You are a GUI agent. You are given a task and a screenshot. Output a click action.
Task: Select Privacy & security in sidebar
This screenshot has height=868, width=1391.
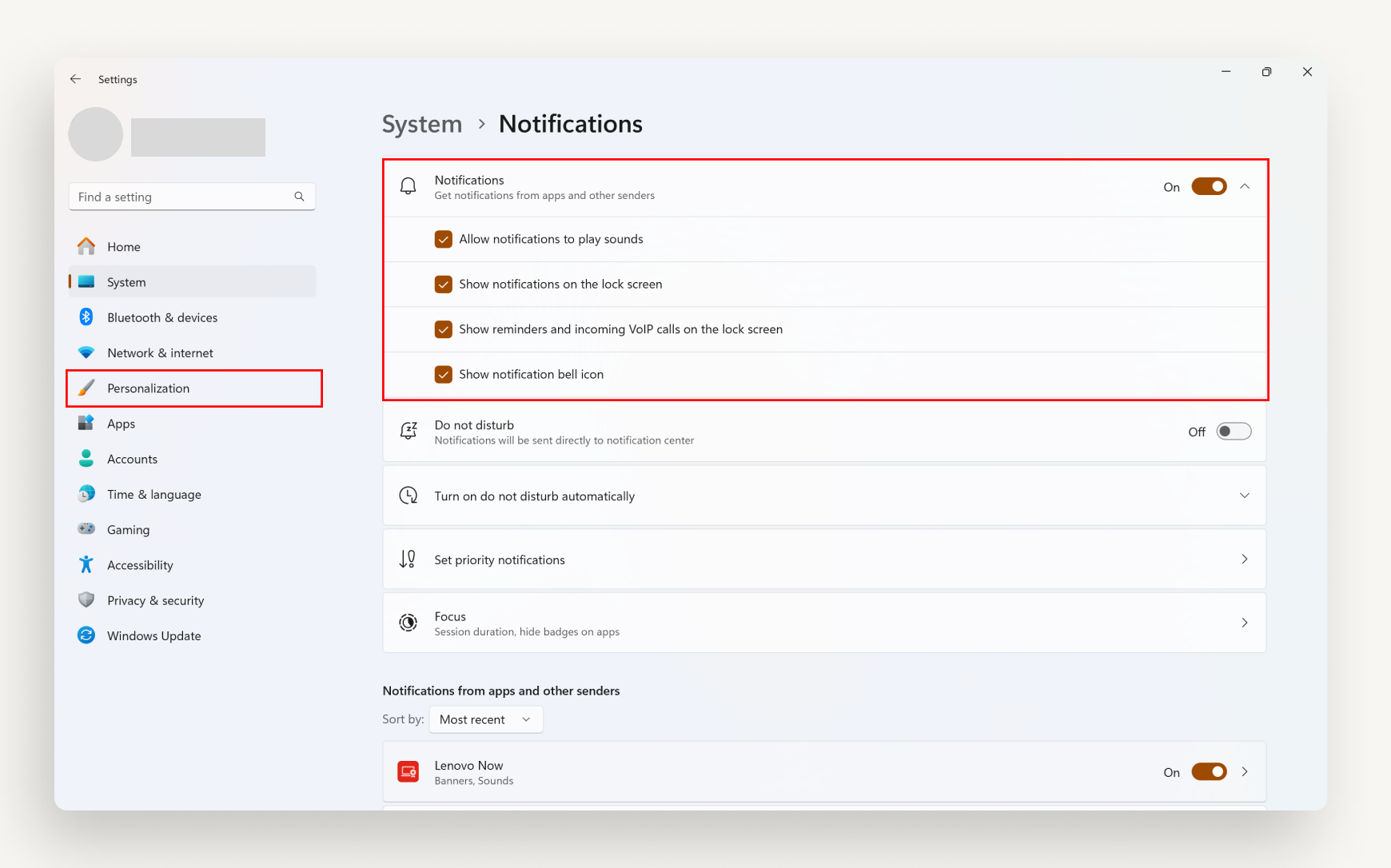(x=86, y=600)
